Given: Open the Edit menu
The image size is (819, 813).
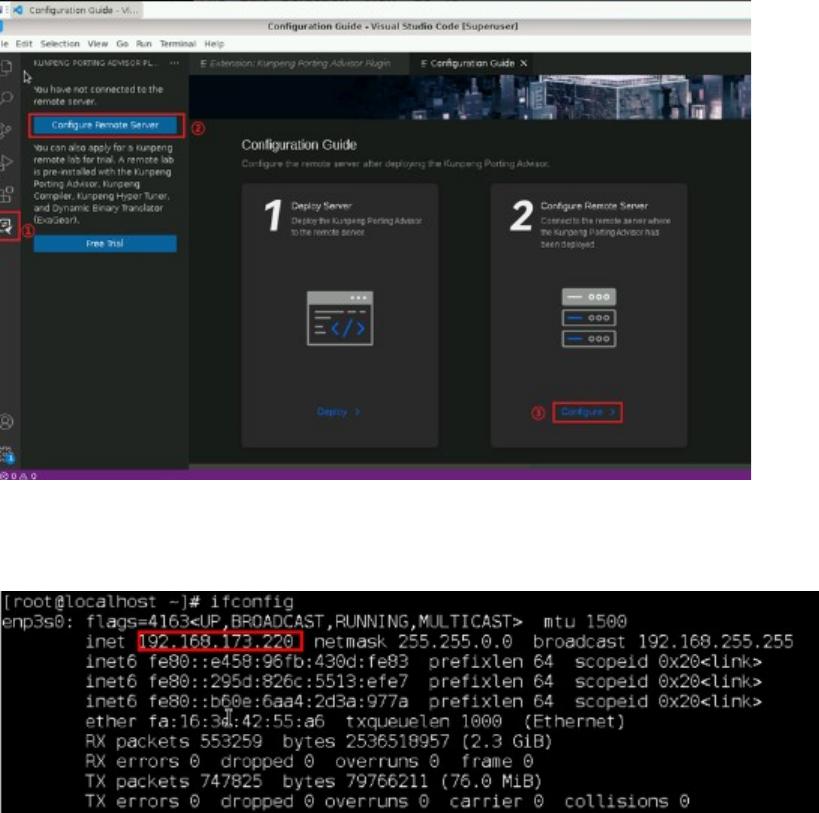Looking at the screenshot, I should click(24, 44).
